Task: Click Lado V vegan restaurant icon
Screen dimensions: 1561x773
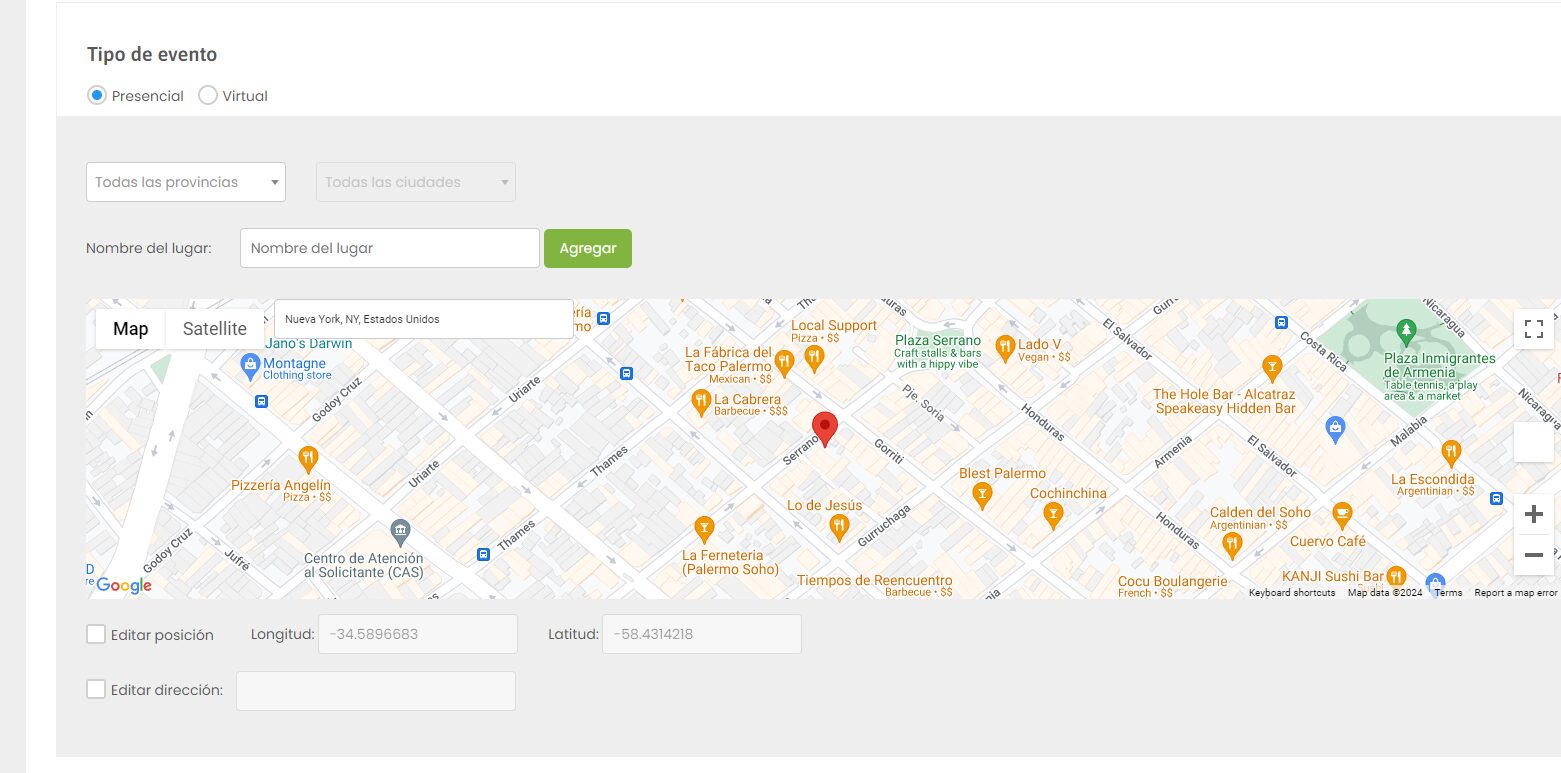Action: tap(1003, 349)
